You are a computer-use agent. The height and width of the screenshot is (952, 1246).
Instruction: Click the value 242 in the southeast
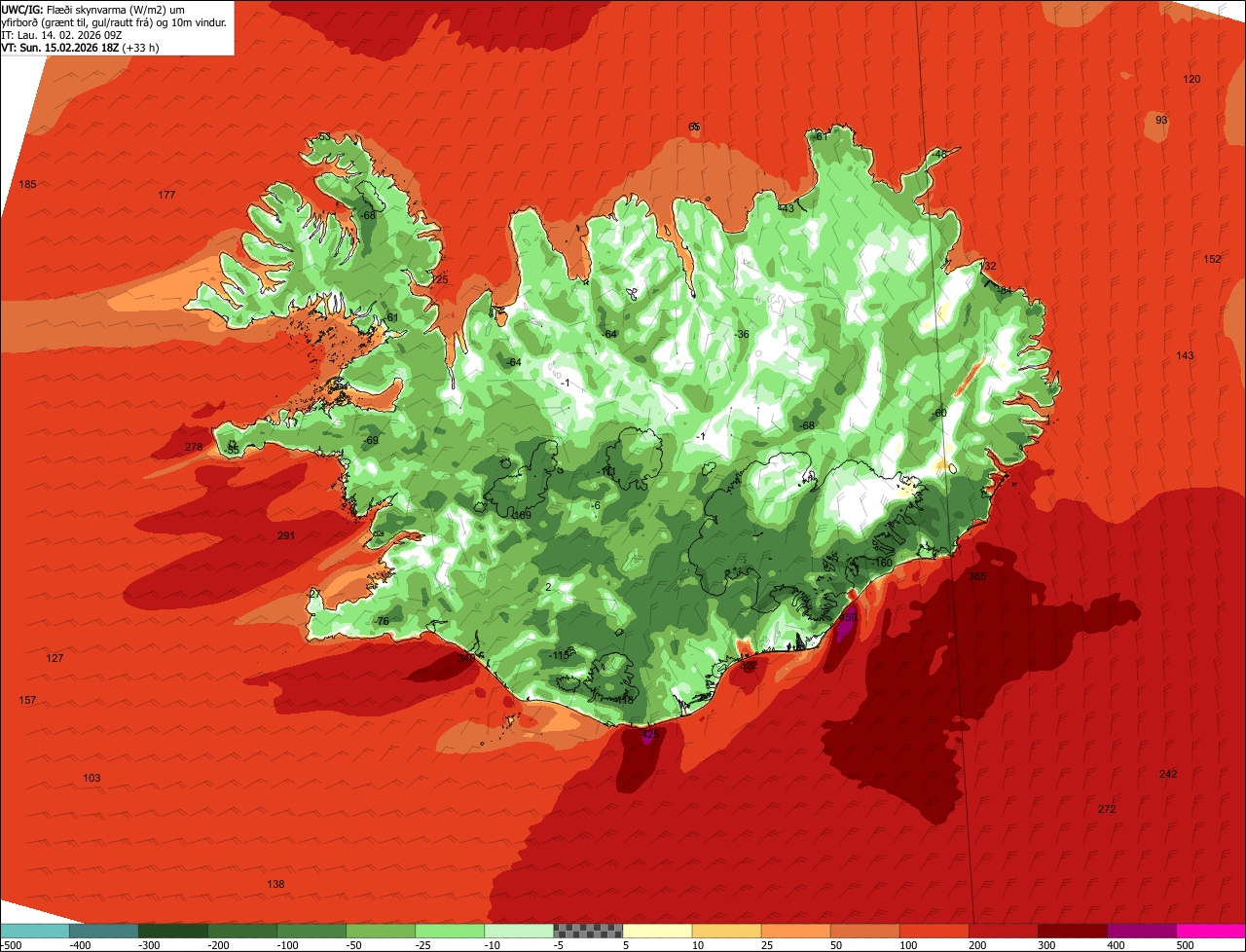pyautogui.click(x=1168, y=774)
